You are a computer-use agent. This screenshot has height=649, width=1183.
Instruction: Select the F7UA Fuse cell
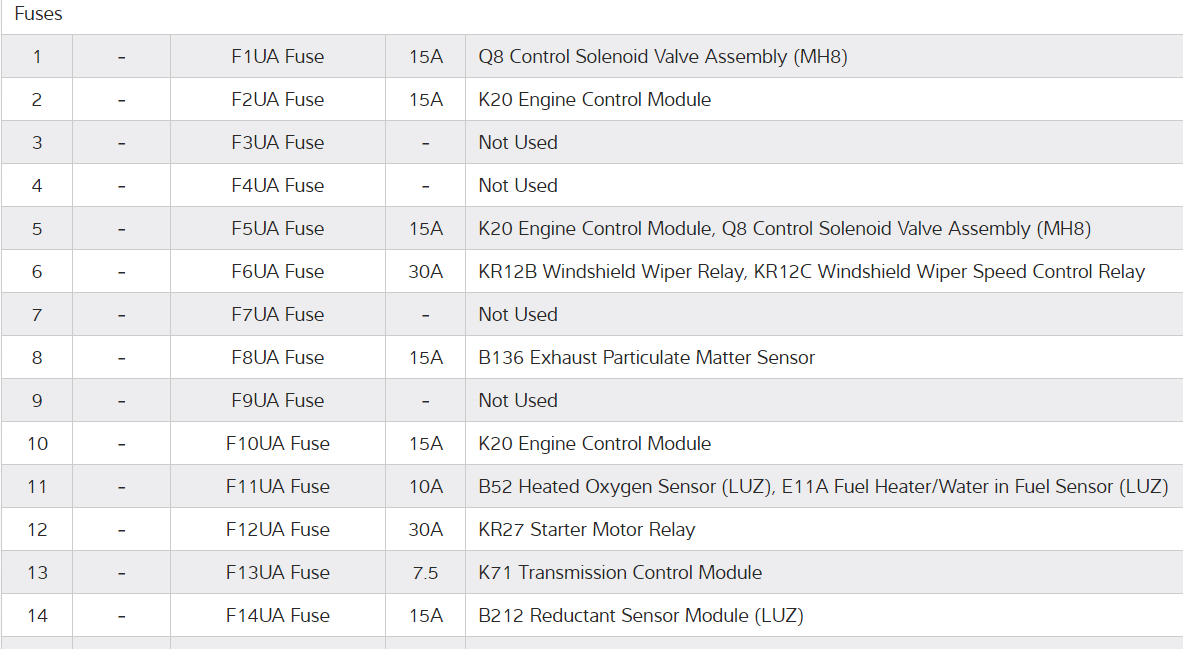click(277, 315)
